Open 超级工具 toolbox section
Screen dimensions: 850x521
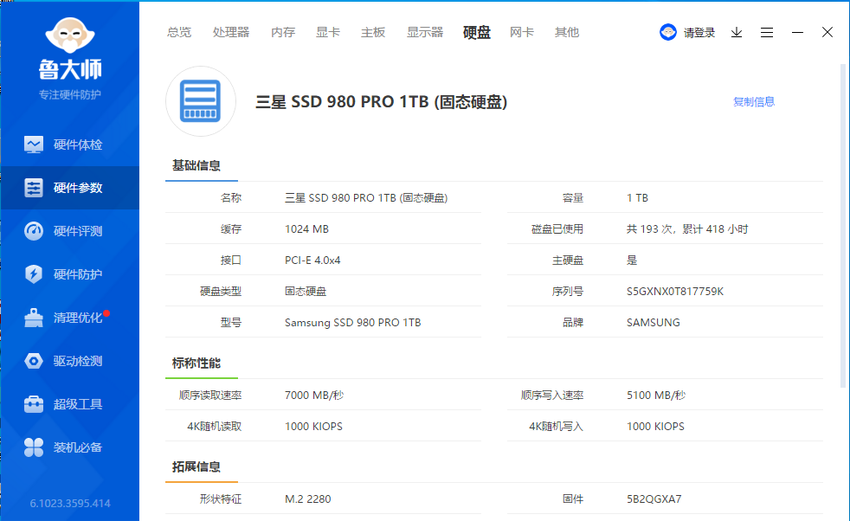pyautogui.click(x=69, y=404)
